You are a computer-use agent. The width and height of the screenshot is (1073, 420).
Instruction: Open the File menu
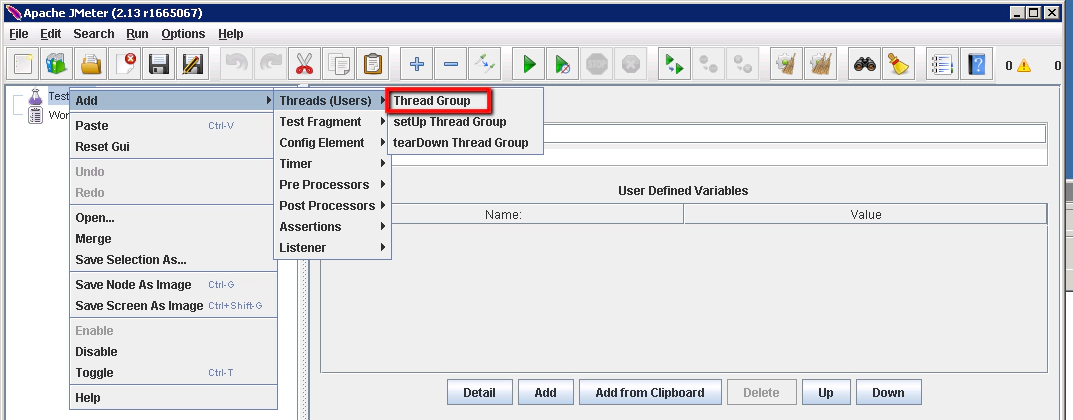click(18, 34)
